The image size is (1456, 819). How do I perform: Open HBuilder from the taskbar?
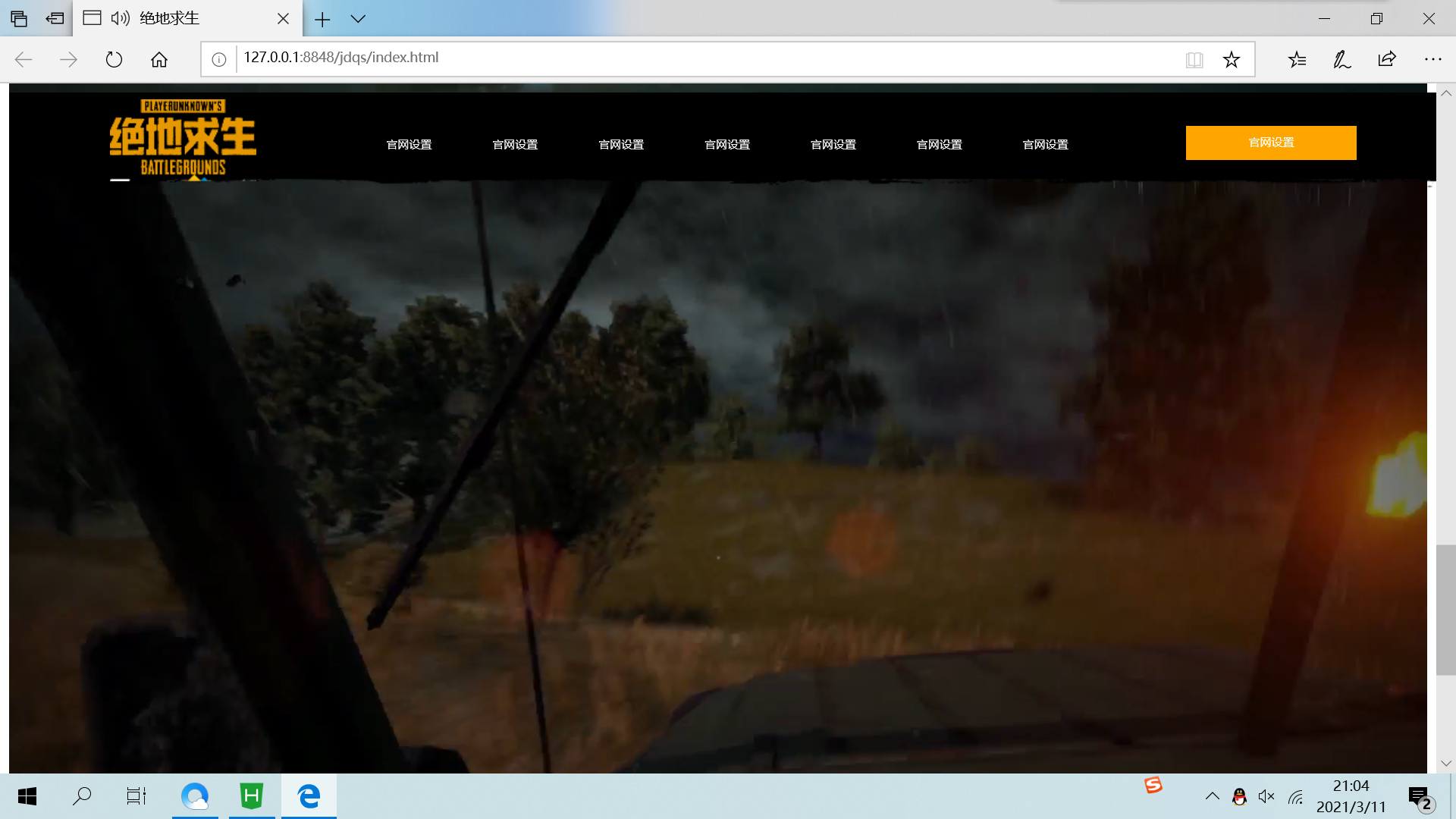coord(252,796)
